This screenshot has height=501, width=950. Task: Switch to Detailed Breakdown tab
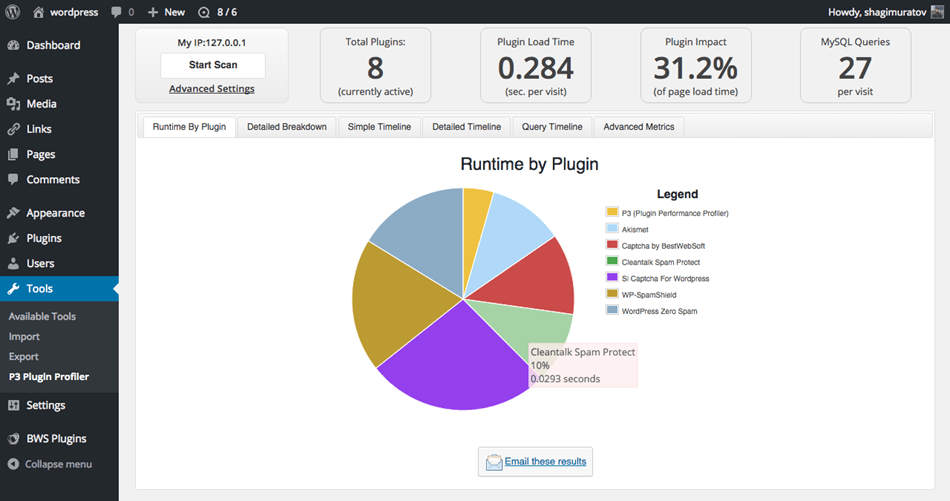point(287,127)
